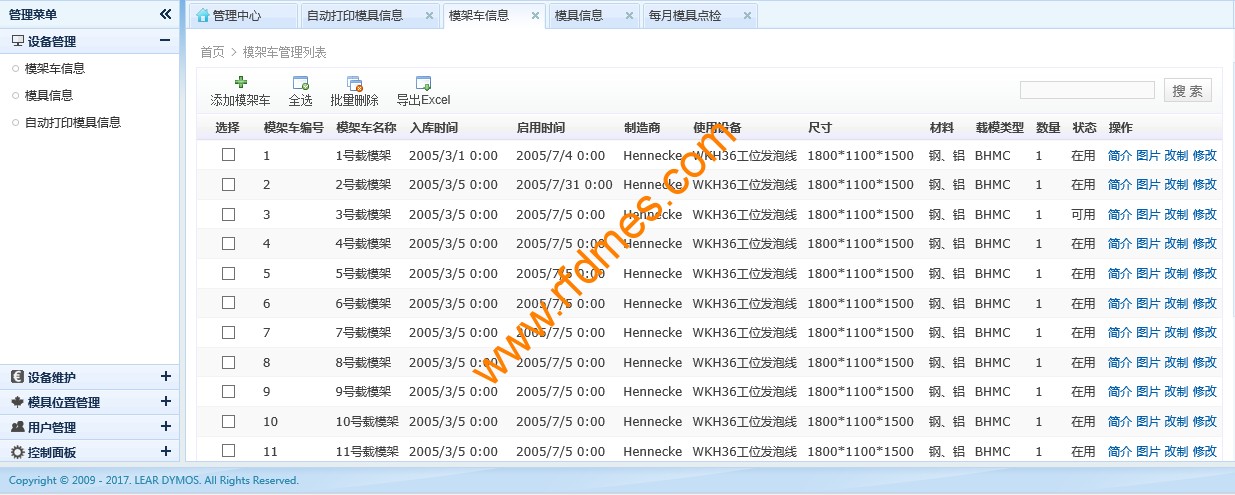Image resolution: width=1235 pixels, height=495 pixels.
Task: Switch to the 自动打印模具信息 tab
Action: pyautogui.click(x=370, y=16)
